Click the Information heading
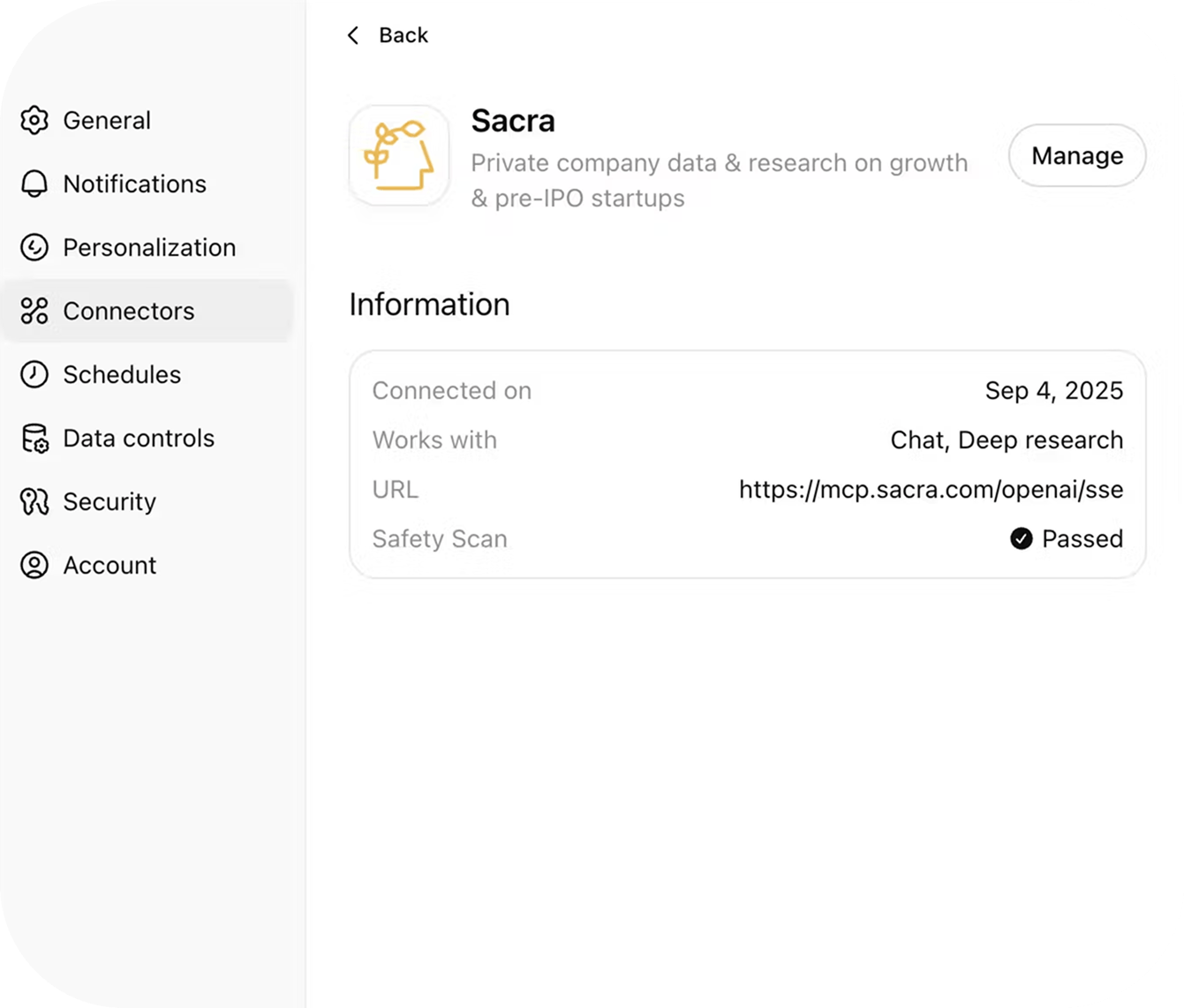This screenshot has width=1184, height=1008. 429,305
